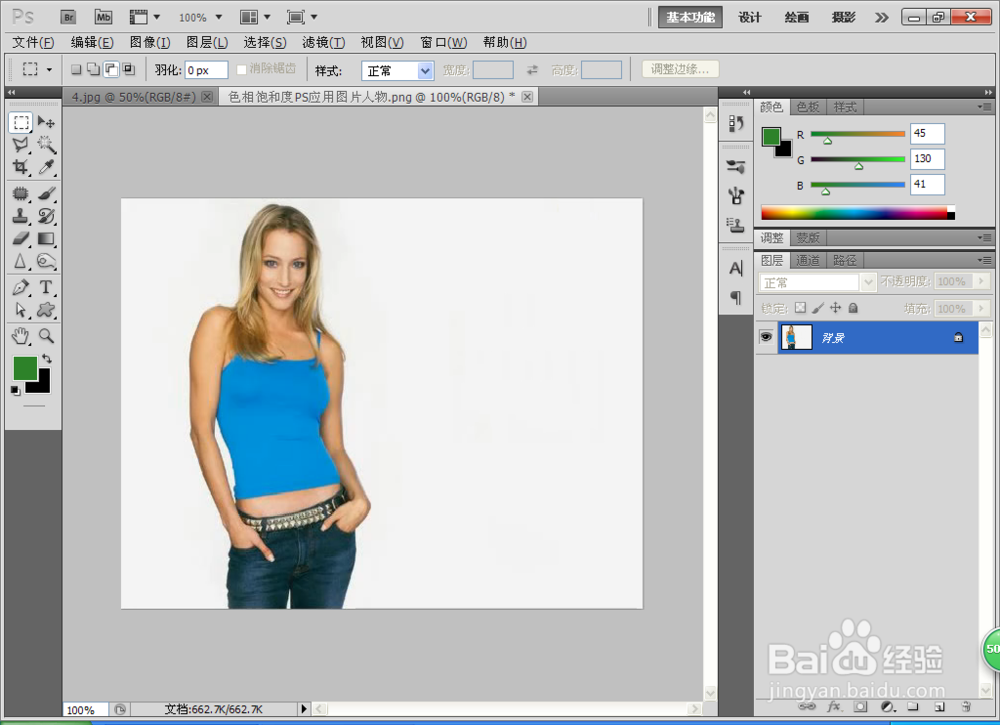Switch to the 设计 workspace

(750, 17)
